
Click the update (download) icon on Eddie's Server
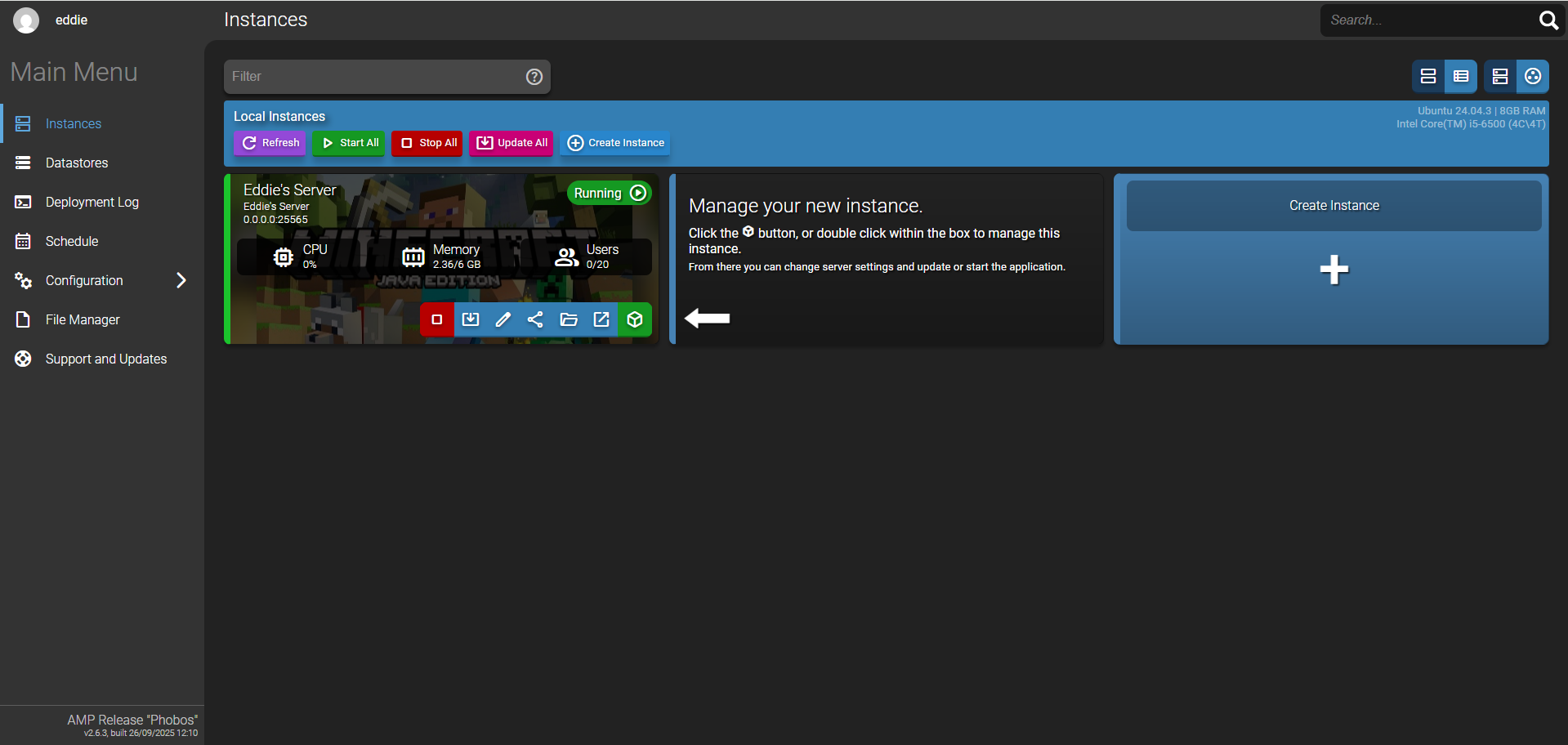471,319
